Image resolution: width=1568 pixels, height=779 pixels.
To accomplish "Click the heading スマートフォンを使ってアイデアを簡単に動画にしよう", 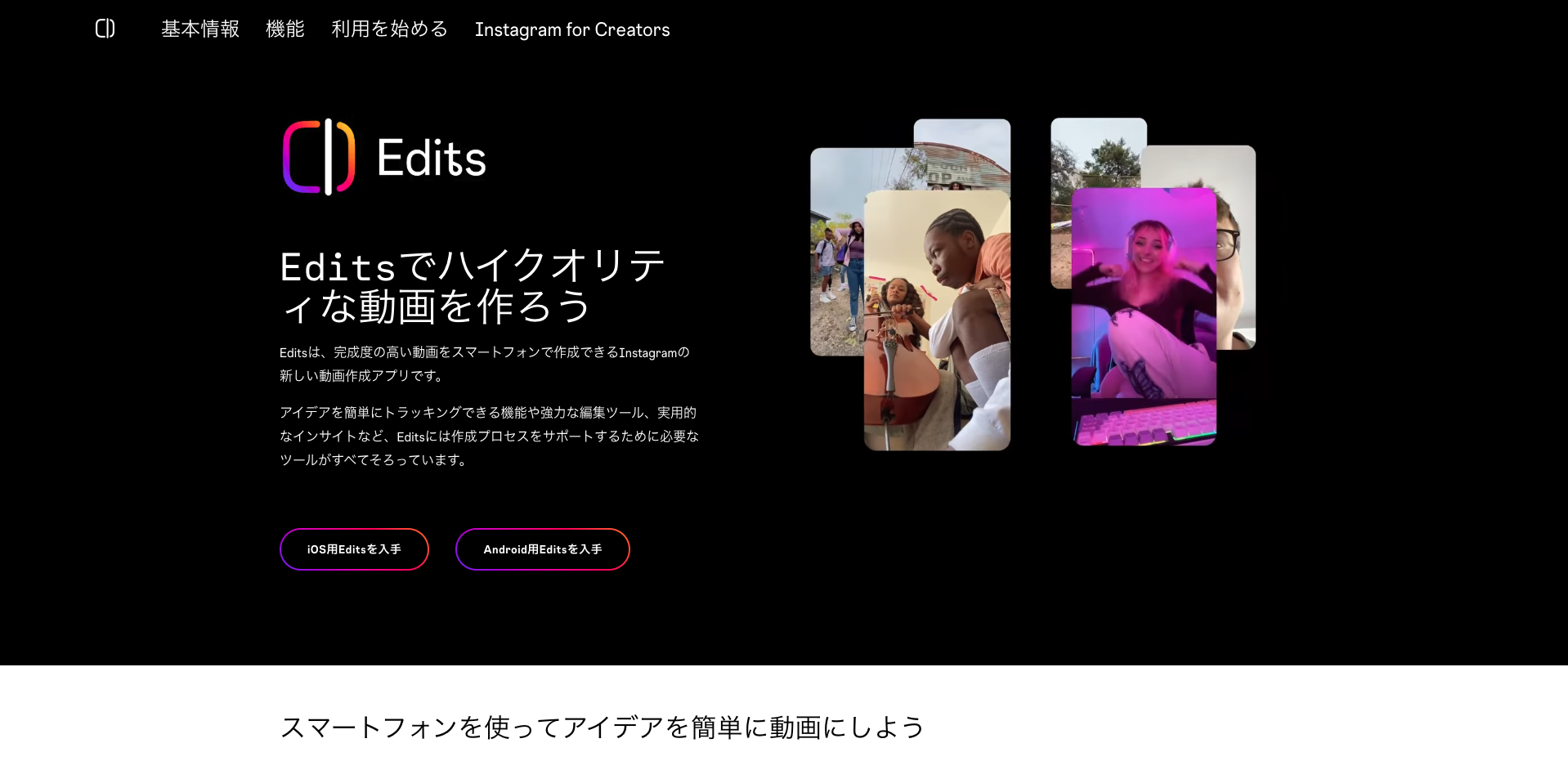I will click(602, 727).
